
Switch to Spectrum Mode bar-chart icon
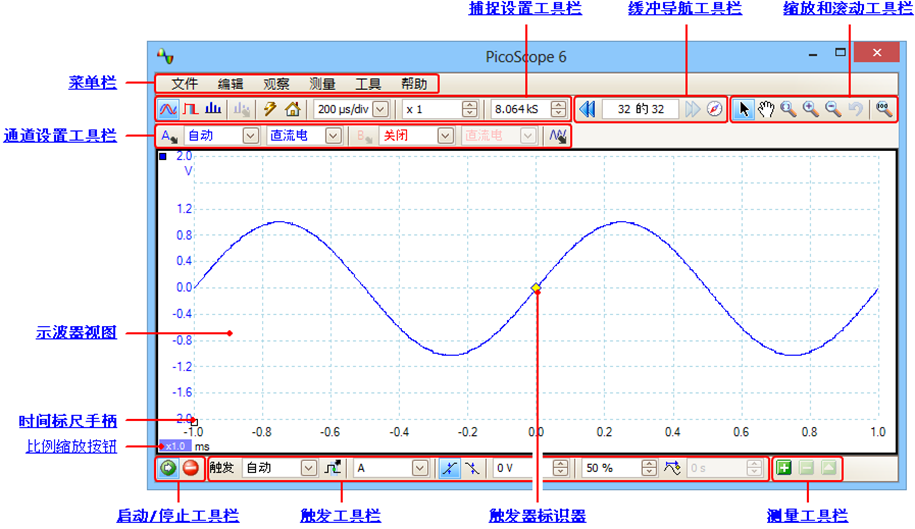coord(213,109)
